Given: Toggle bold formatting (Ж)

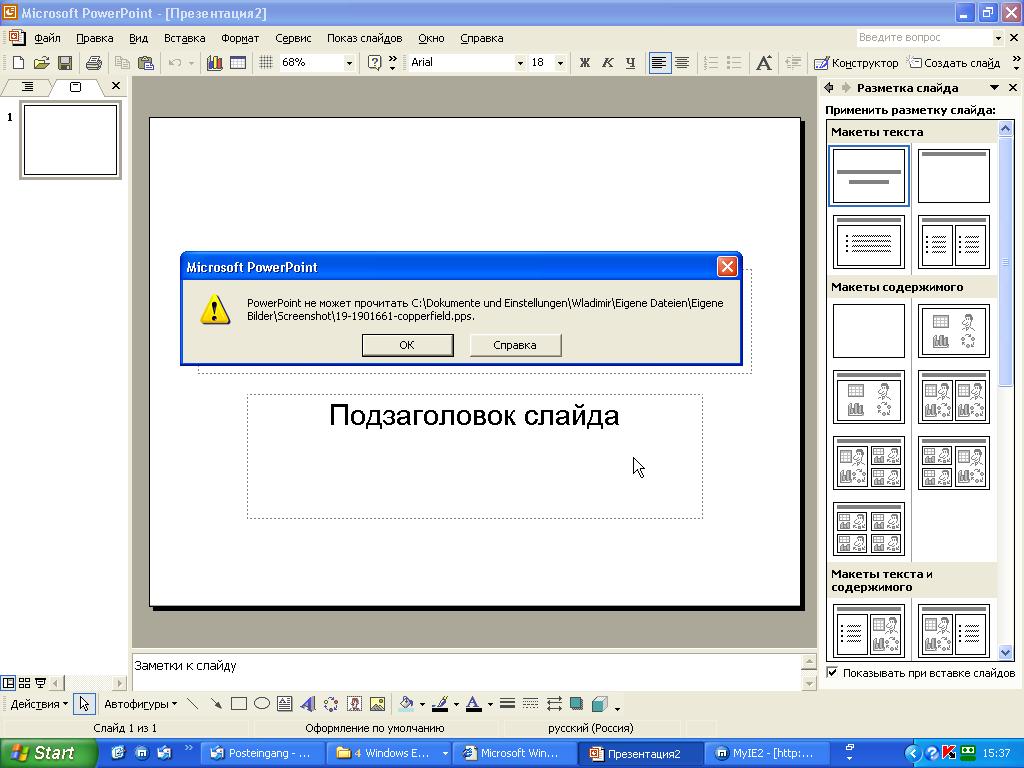Looking at the screenshot, I should 584,63.
